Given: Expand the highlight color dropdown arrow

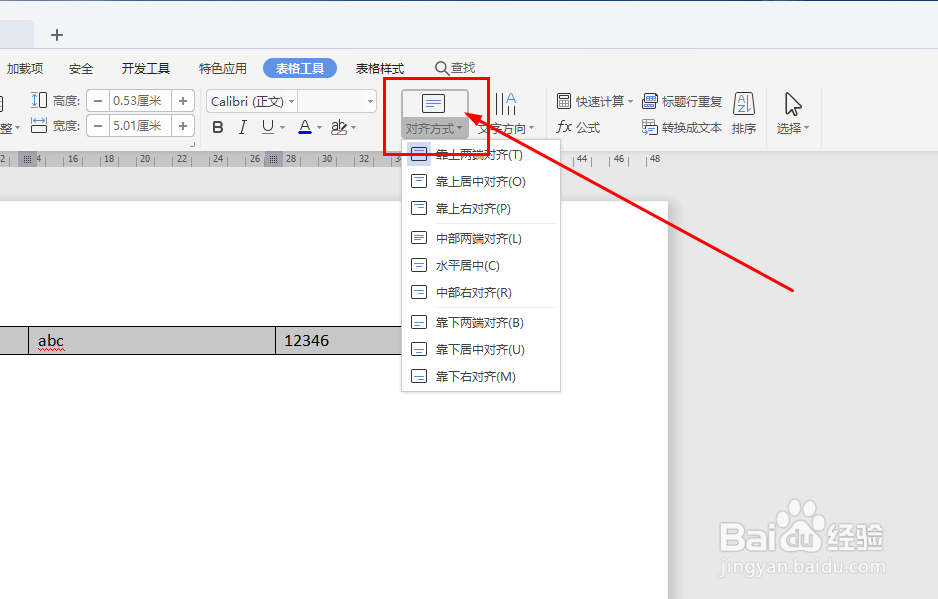Looking at the screenshot, I should [x=354, y=127].
